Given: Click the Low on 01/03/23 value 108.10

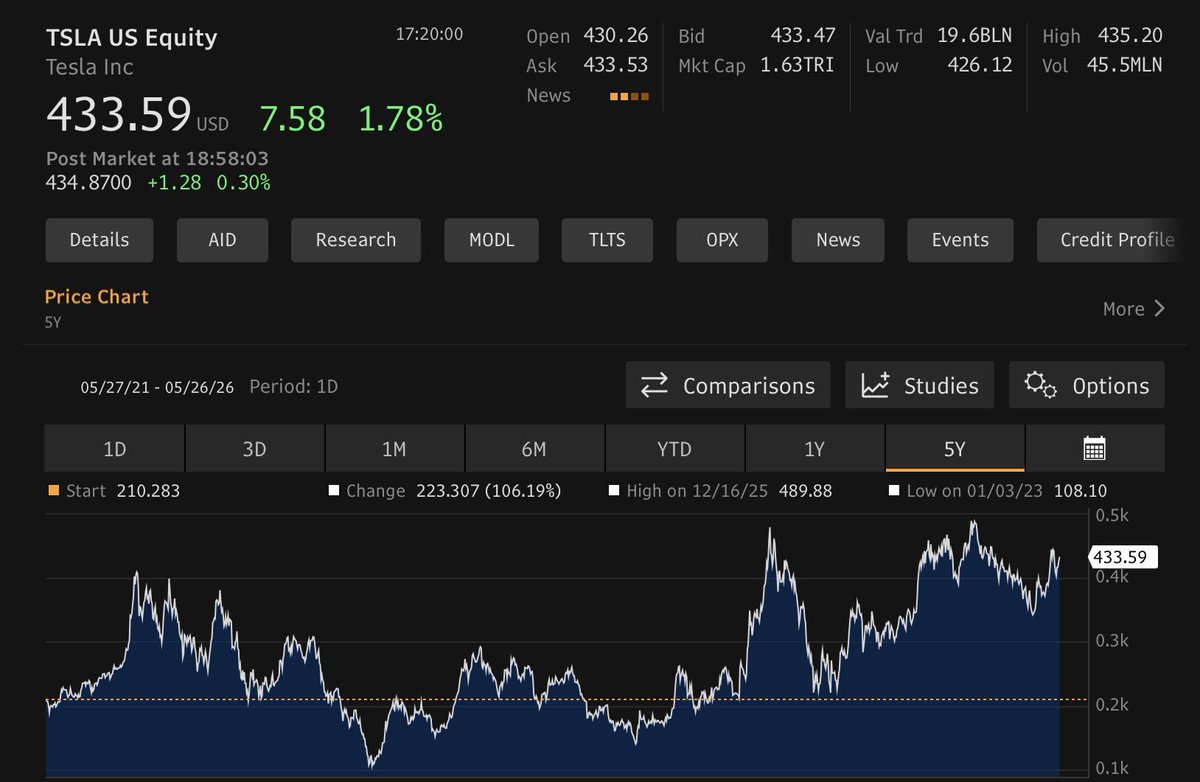Looking at the screenshot, I should tap(1079, 491).
